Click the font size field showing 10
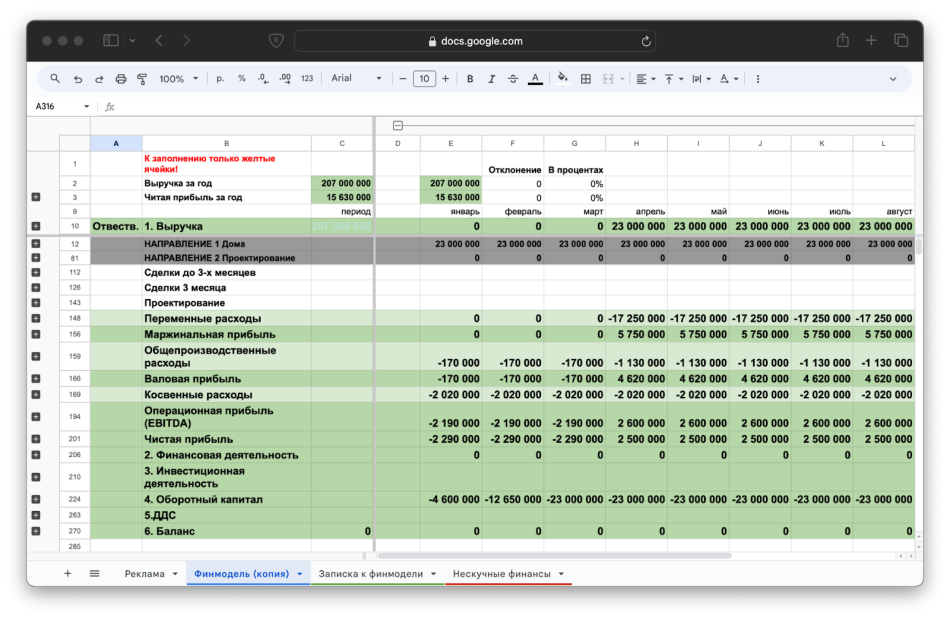The width and height of the screenshot is (950, 619). [x=424, y=79]
